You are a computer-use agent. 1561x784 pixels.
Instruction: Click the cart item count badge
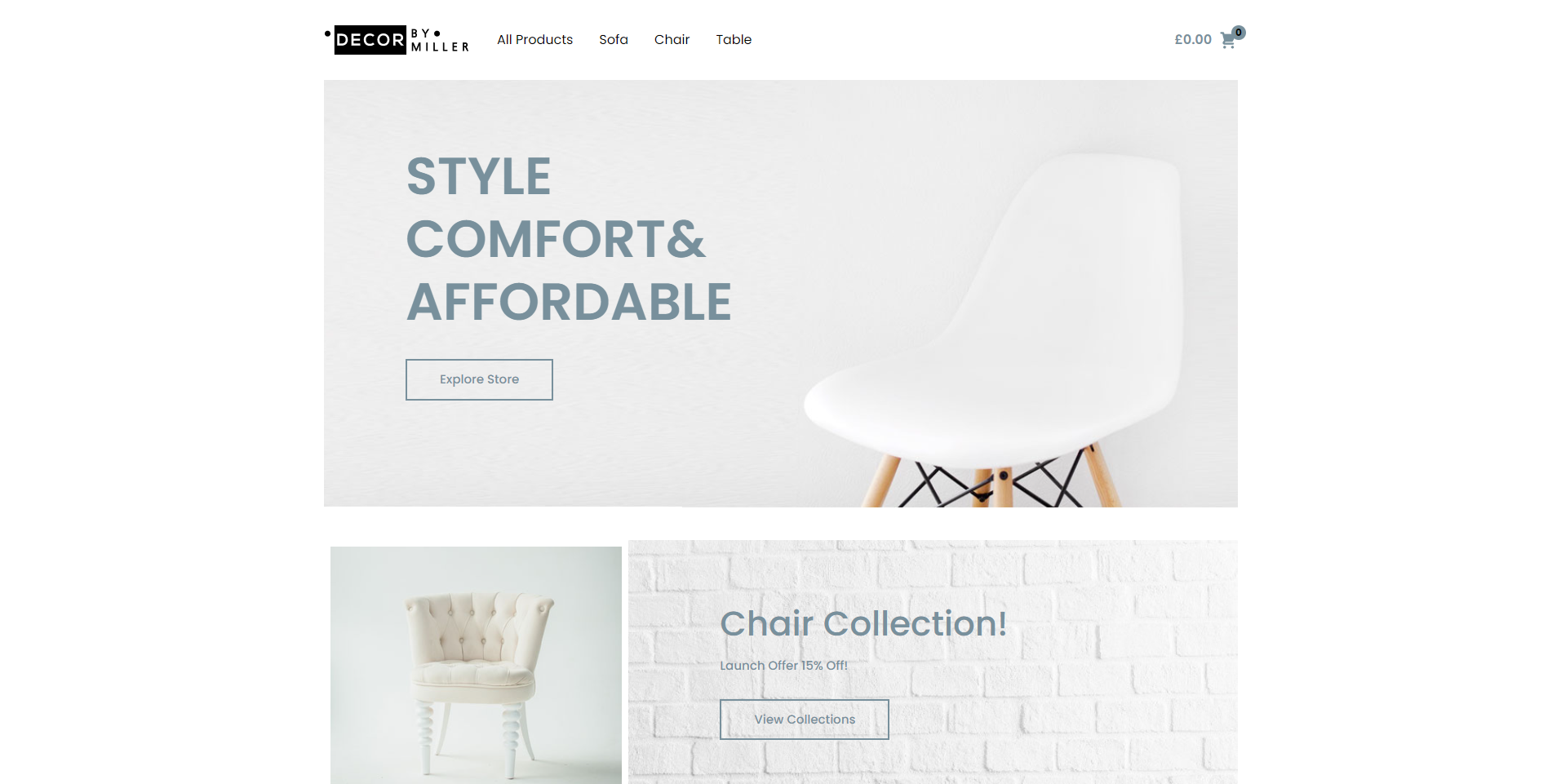click(1239, 33)
